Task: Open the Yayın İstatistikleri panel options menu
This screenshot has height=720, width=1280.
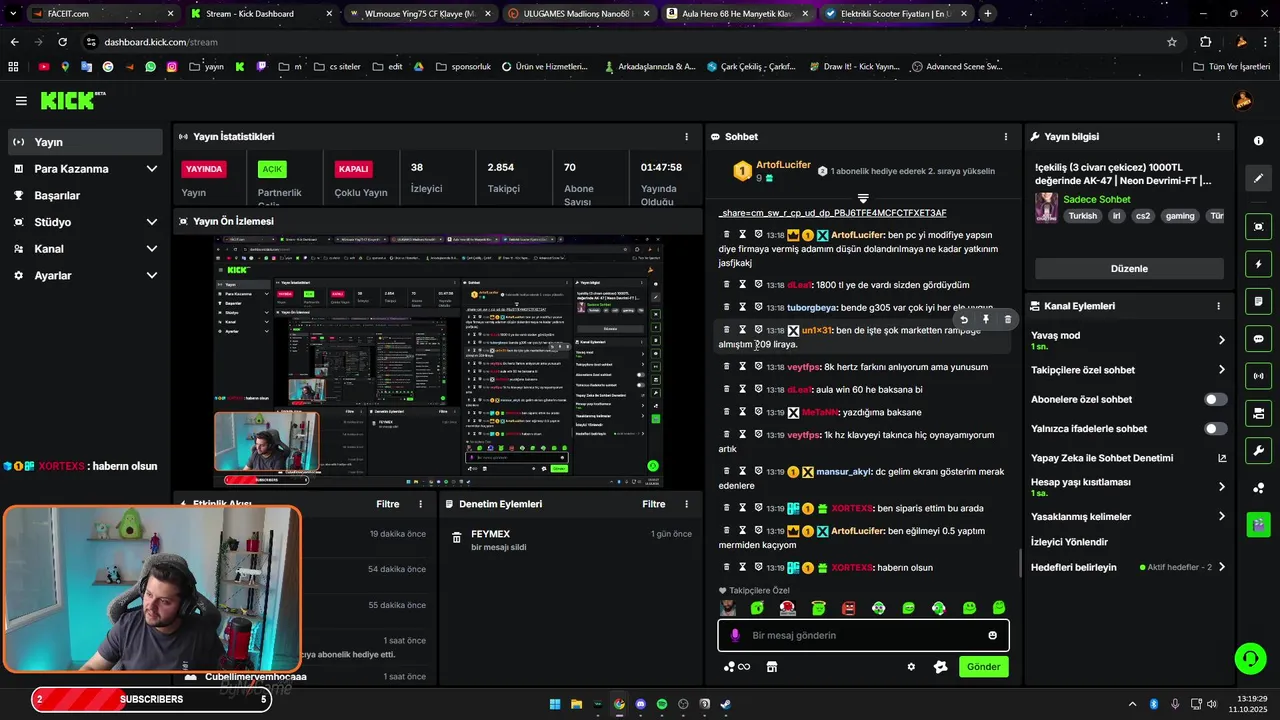Action: click(x=686, y=137)
